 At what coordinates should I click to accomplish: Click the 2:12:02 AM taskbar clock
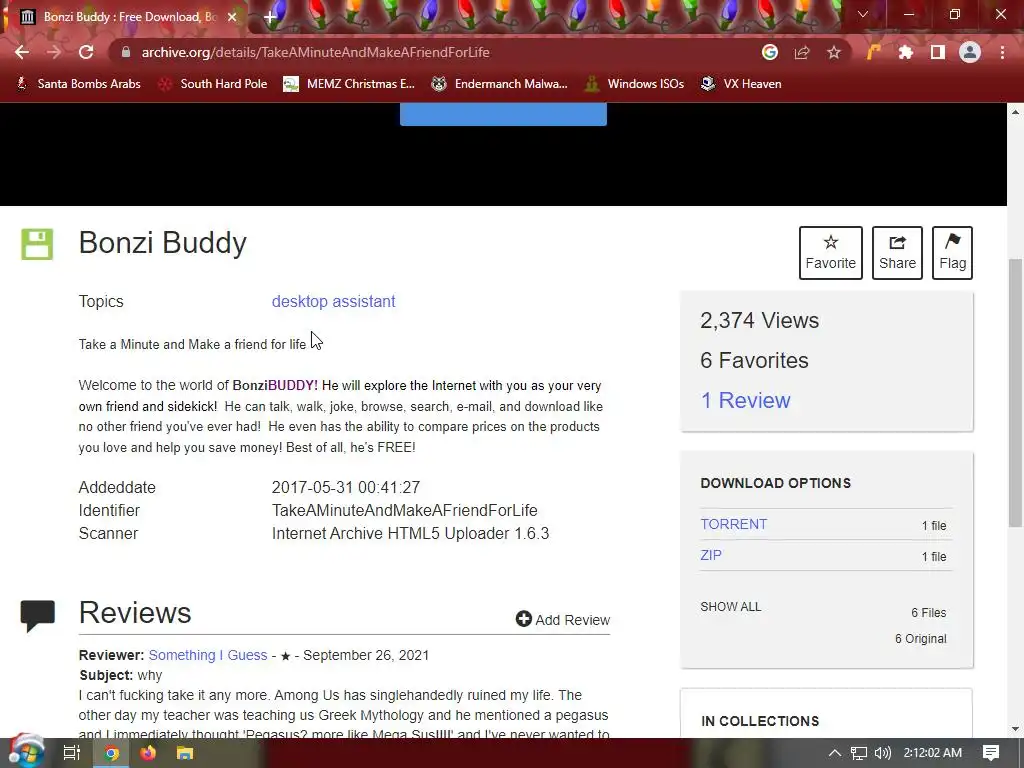click(x=933, y=753)
